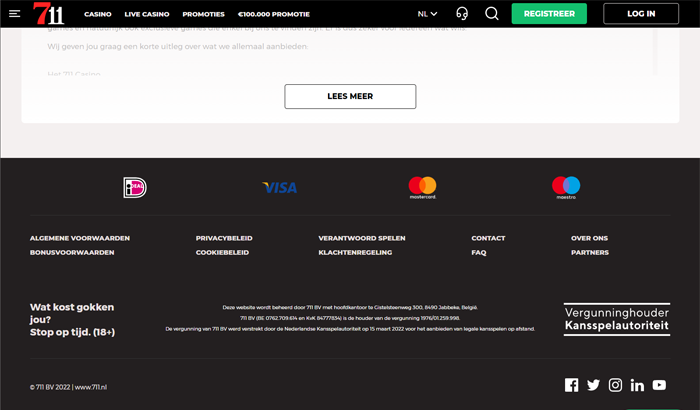Open customer support headset icon
The height and width of the screenshot is (410, 700).
(x=462, y=14)
